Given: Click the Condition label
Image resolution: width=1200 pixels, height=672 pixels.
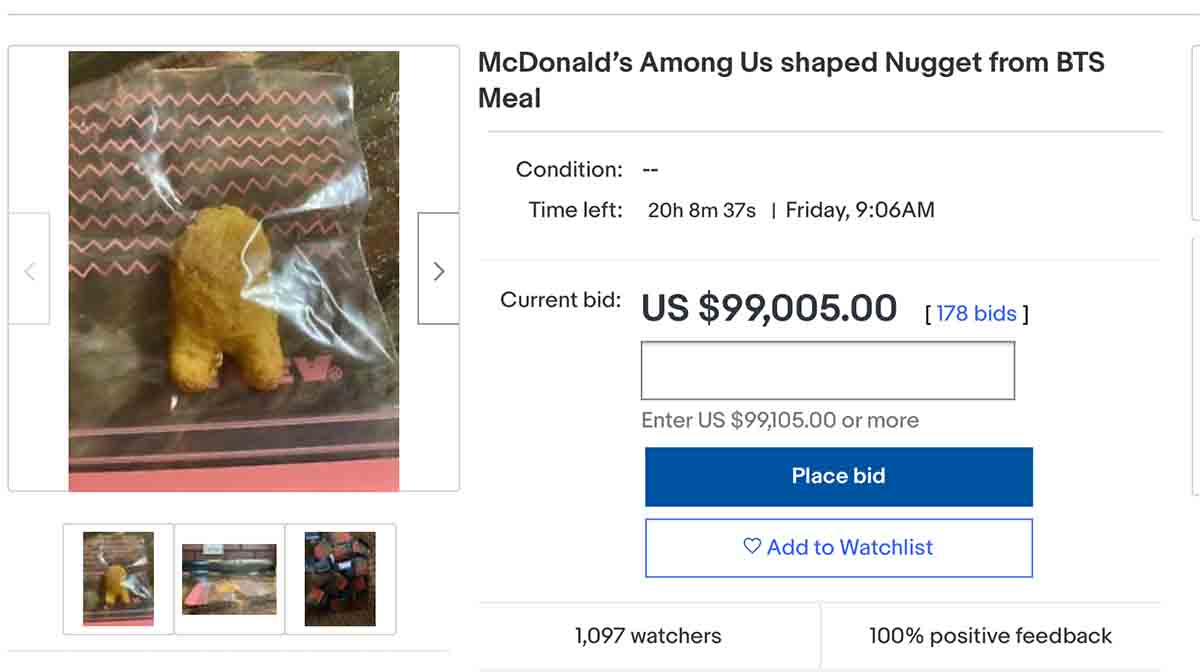Looking at the screenshot, I should (x=569, y=169).
